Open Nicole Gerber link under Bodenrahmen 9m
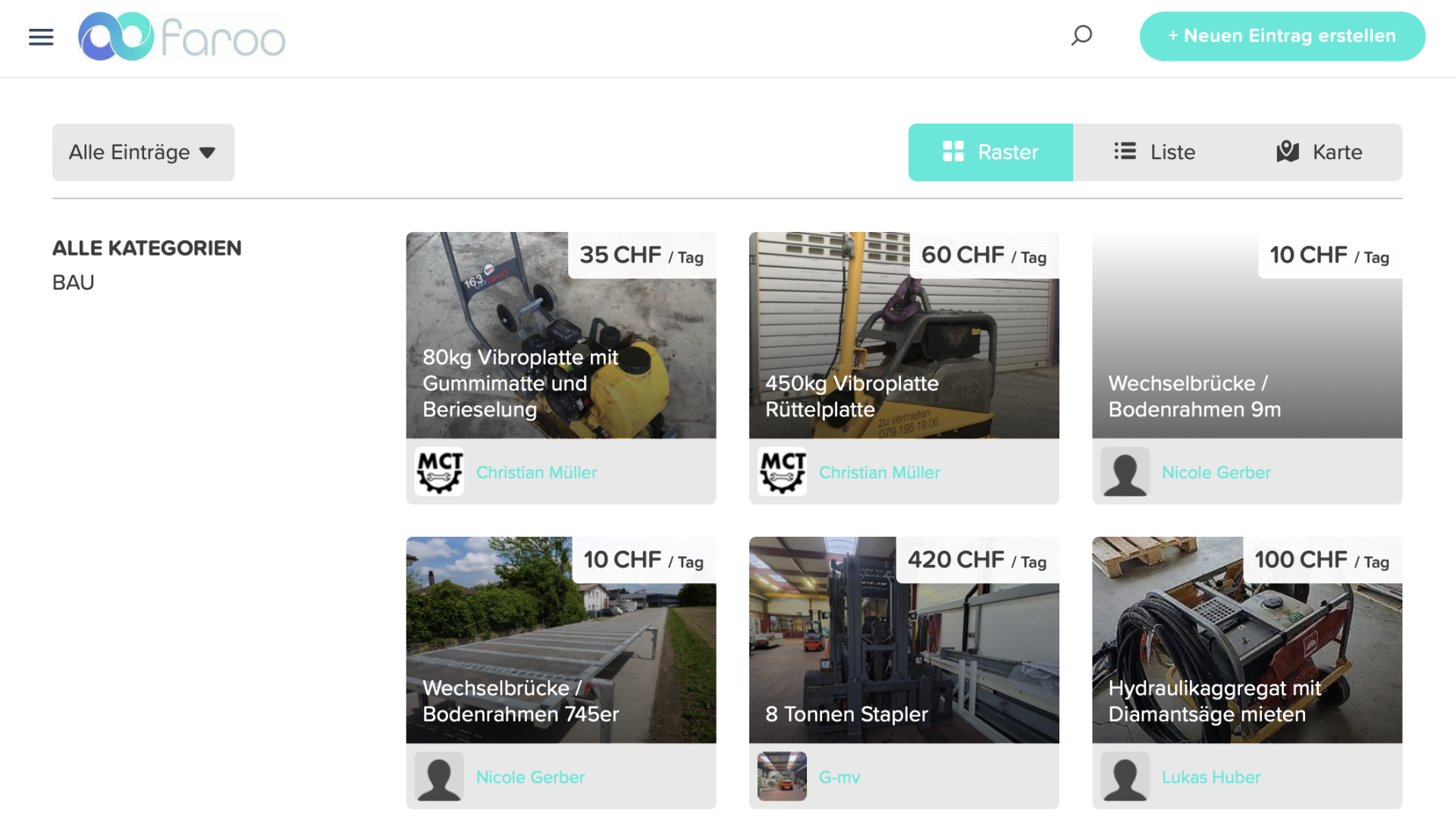Screen dimensions: 1456x825 point(1216,472)
